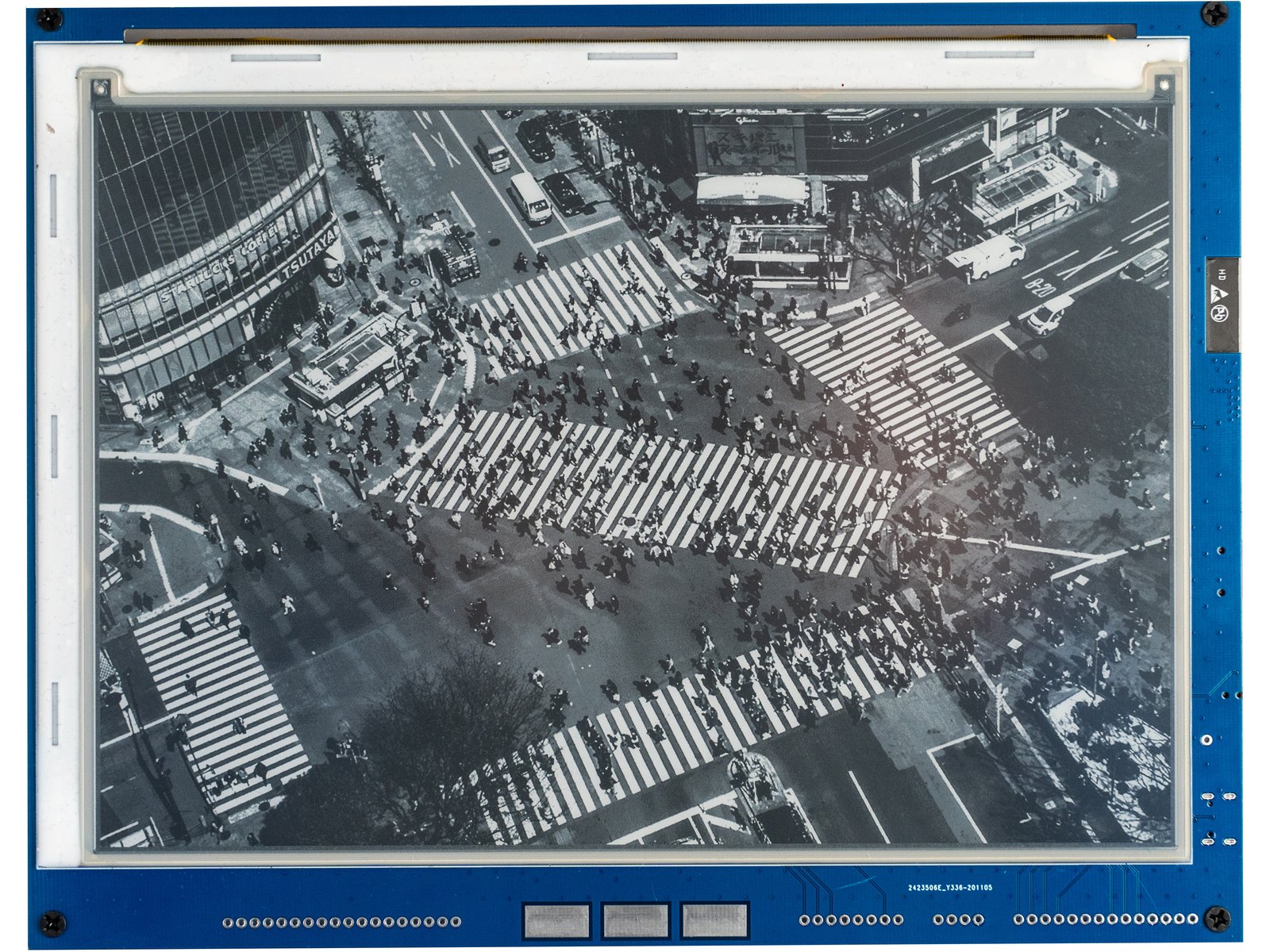Screen dimensions: 1270x952
Task: Click the right silver solder pad
Action: coord(714,921)
